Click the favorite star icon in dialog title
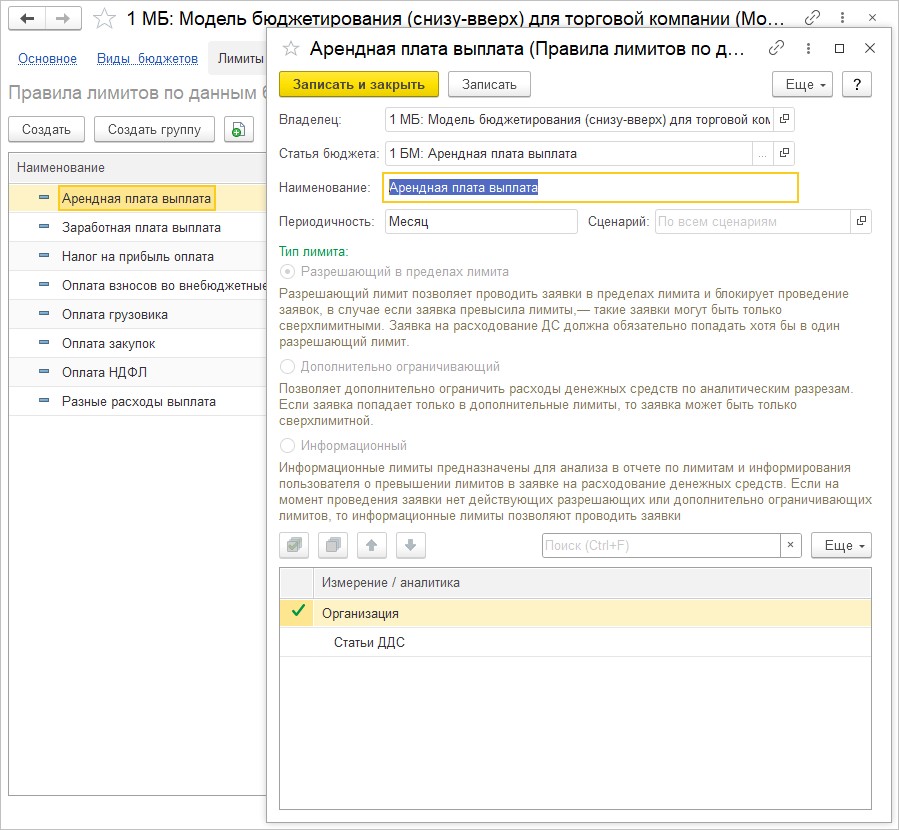 click(x=291, y=49)
